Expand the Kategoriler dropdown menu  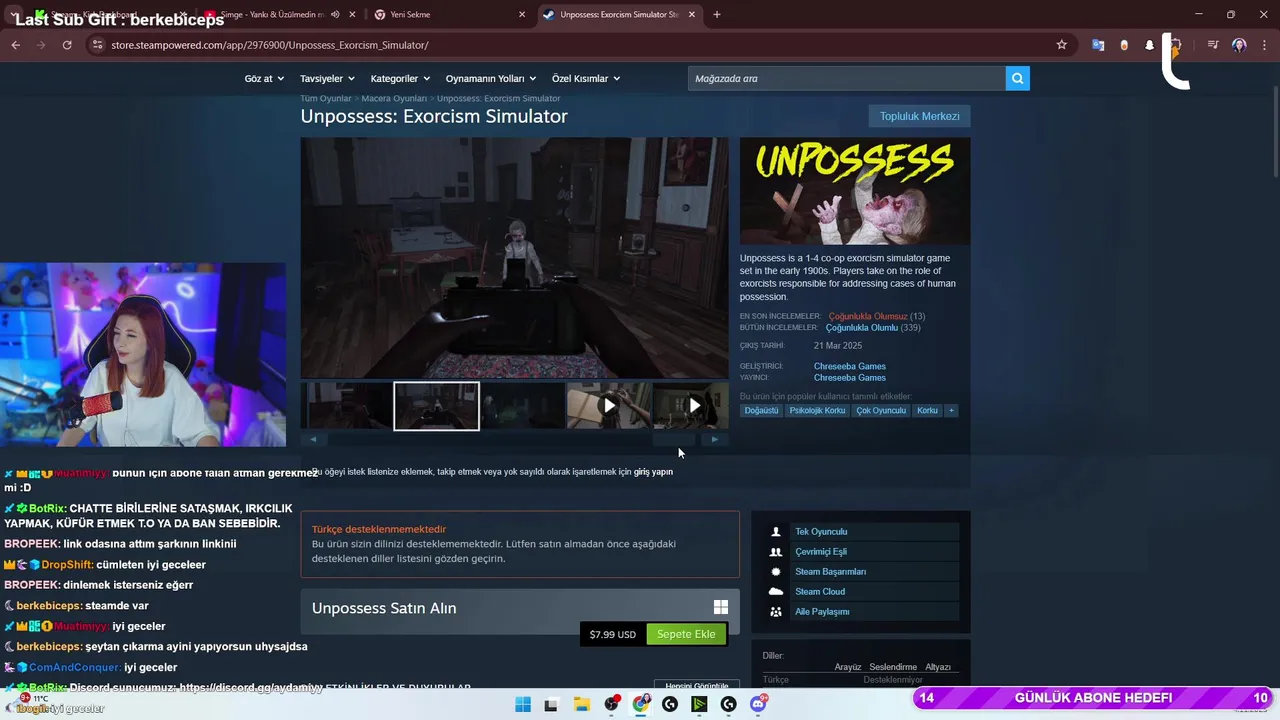(x=400, y=78)
